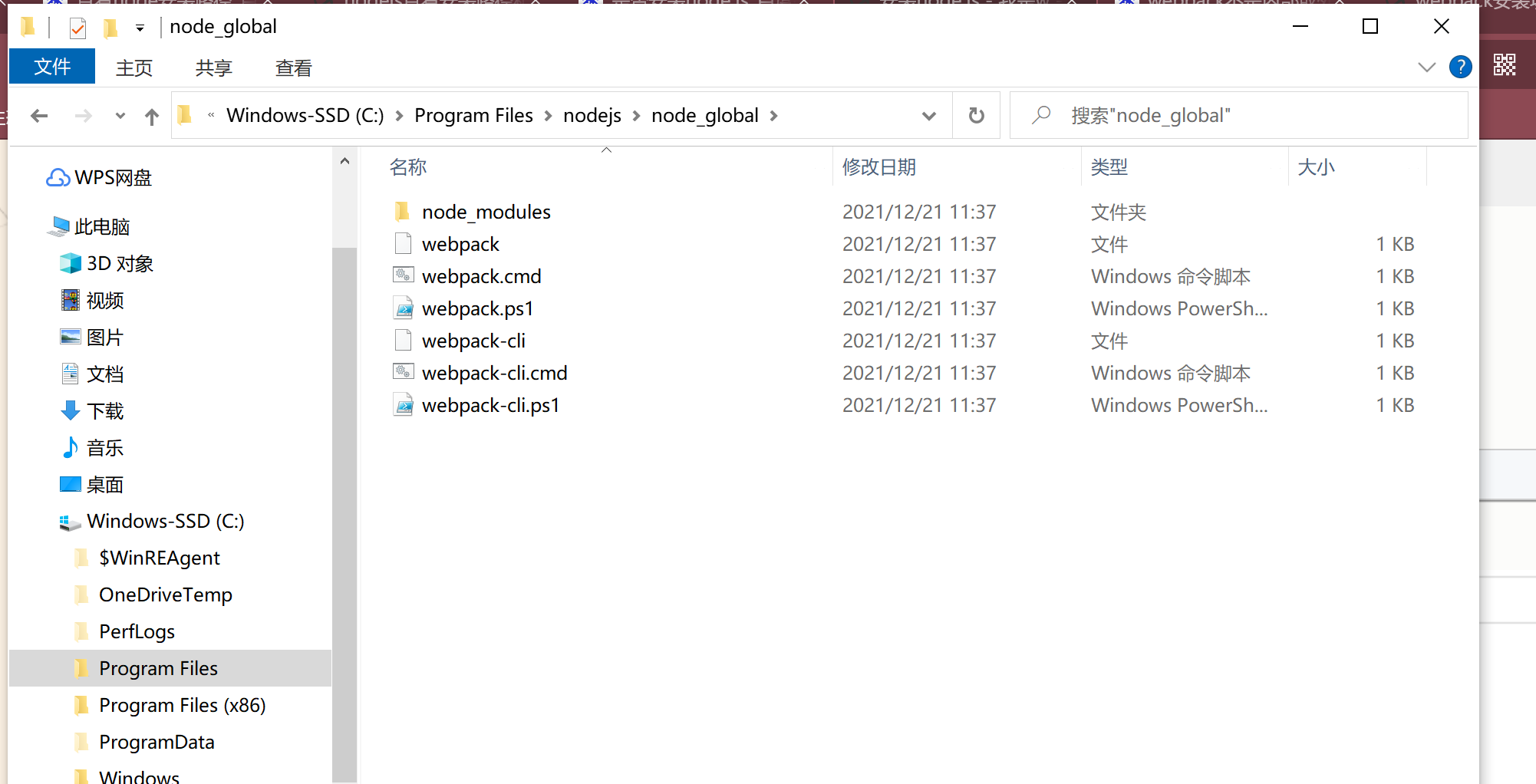The image size is (1536, 784).
Task: Click nodejs in the breadcrumb path
Action: [592, 116]
